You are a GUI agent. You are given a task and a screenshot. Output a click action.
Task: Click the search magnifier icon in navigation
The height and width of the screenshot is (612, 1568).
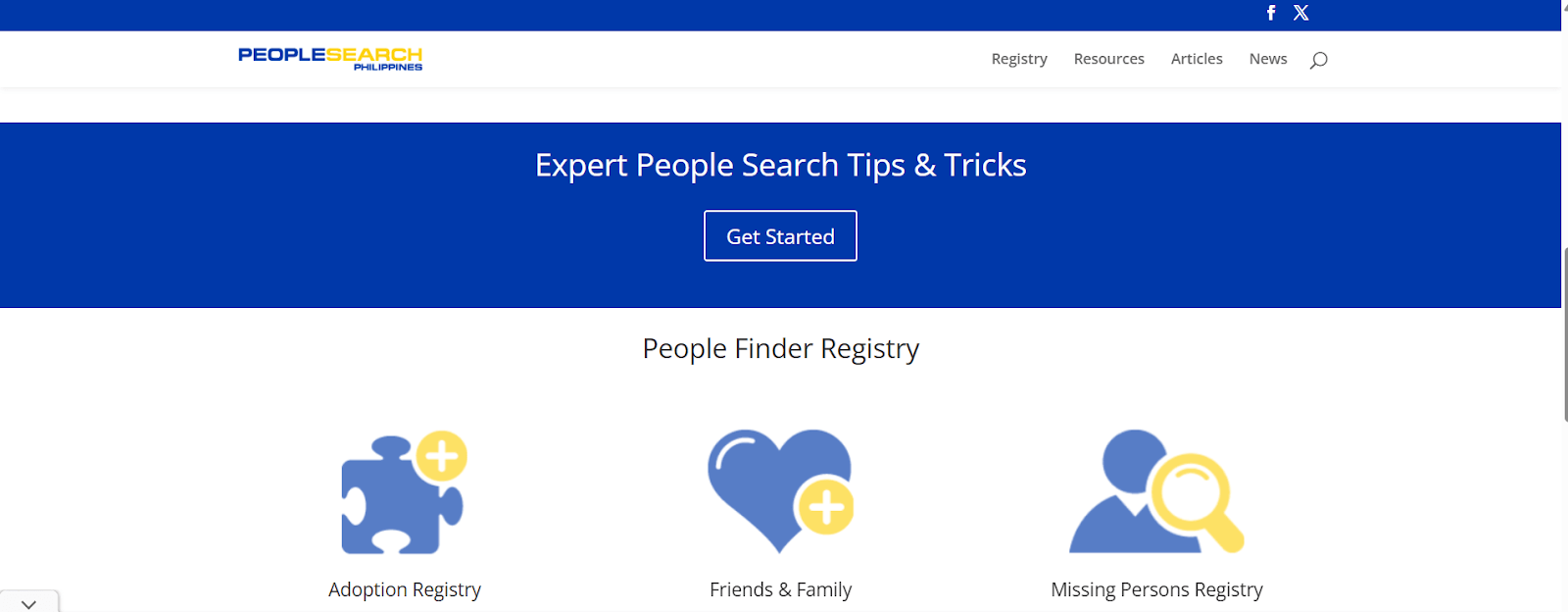(1318, 59)
